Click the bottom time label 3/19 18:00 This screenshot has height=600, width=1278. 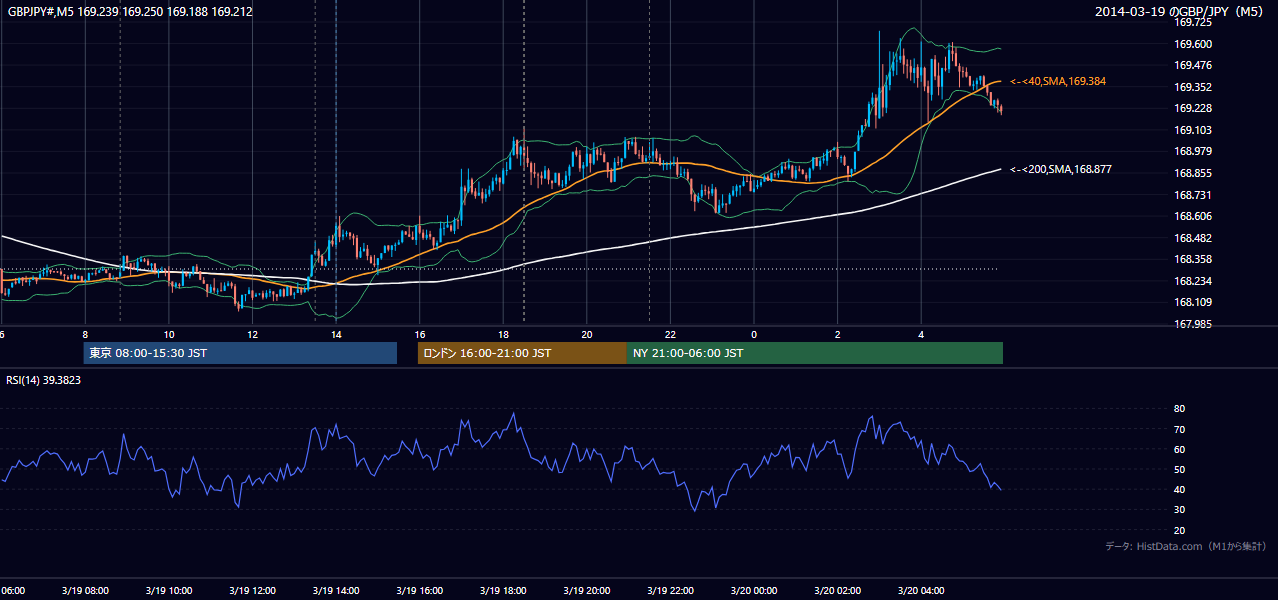pyautogui.click(x=502, y=591)
